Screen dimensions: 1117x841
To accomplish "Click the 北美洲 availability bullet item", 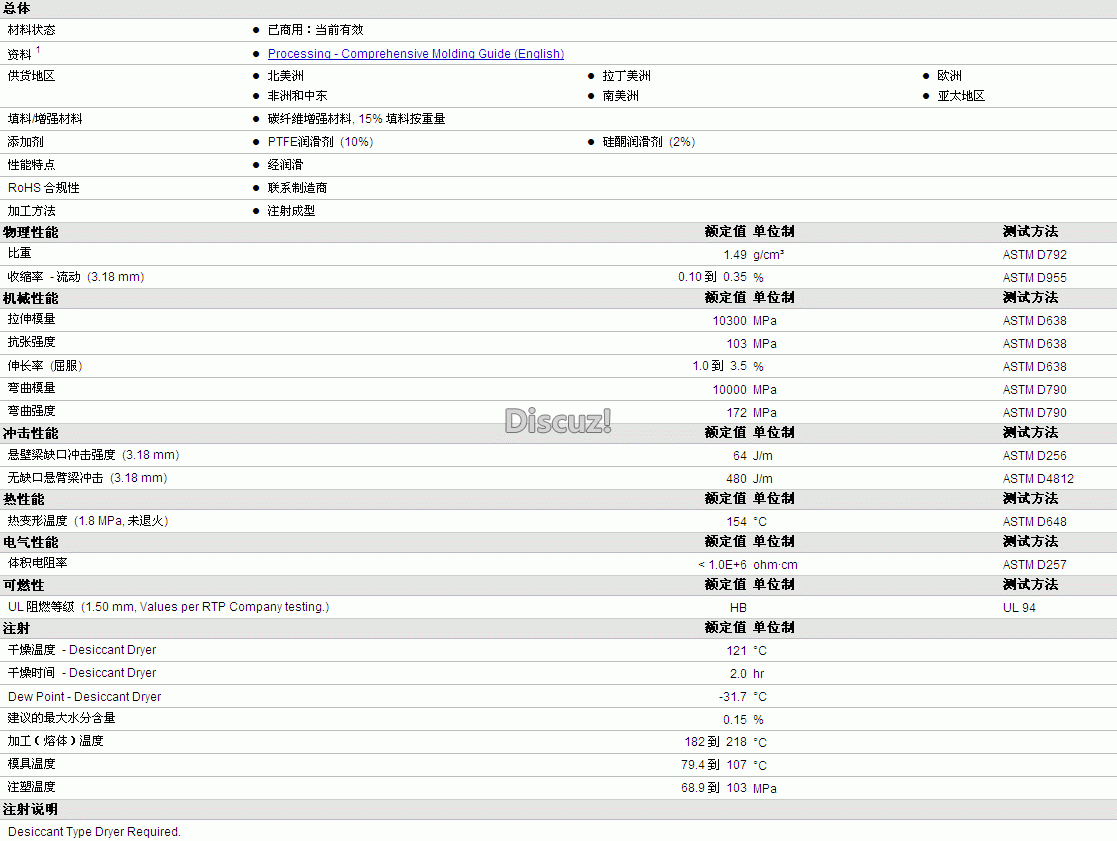I will 285,76.
